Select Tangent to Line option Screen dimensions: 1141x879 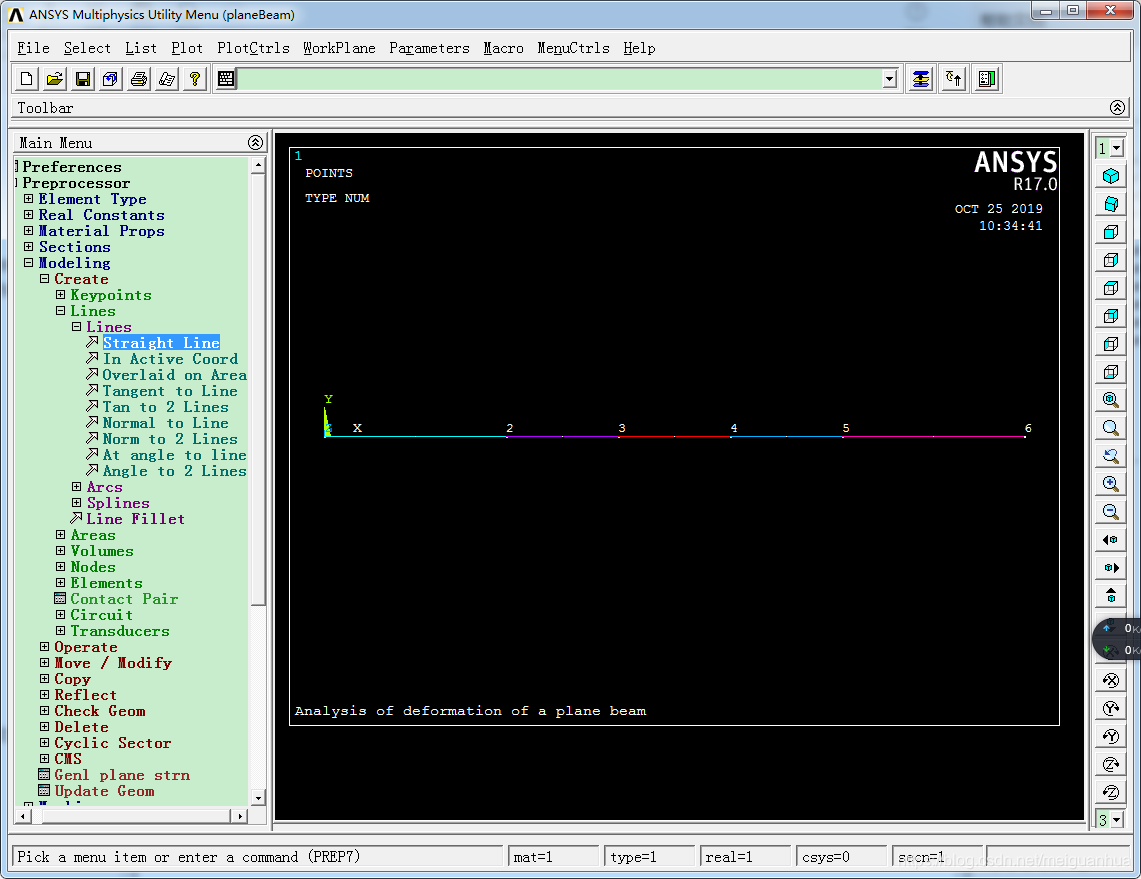170,391
